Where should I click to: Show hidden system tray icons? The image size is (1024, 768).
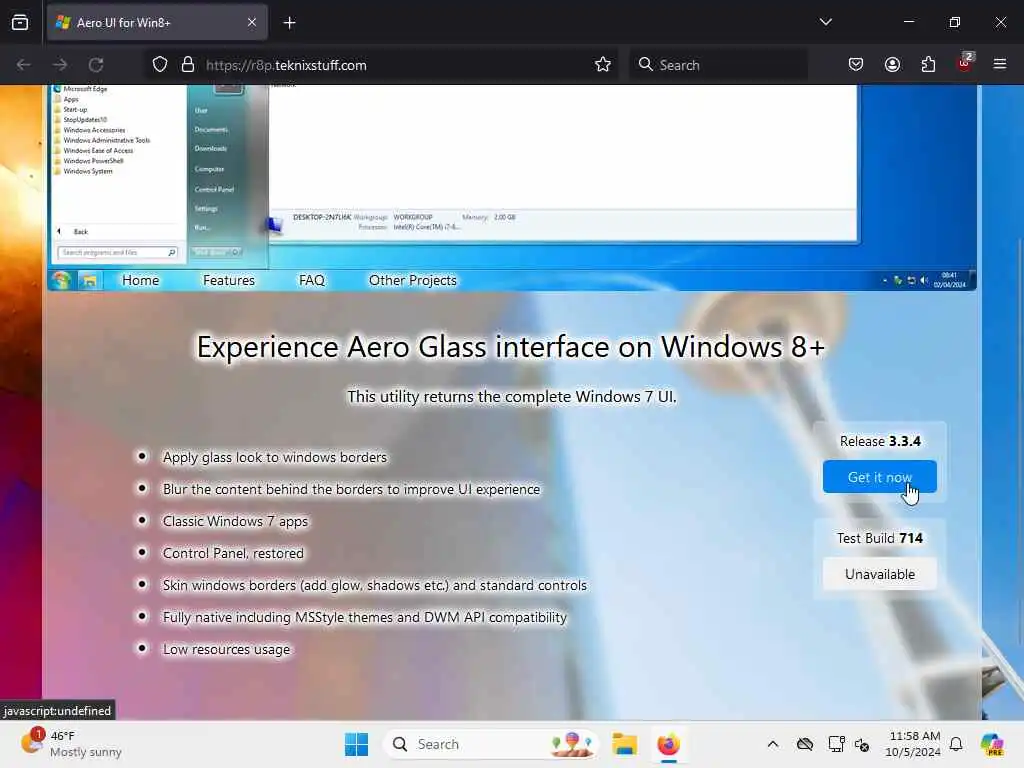773,744
